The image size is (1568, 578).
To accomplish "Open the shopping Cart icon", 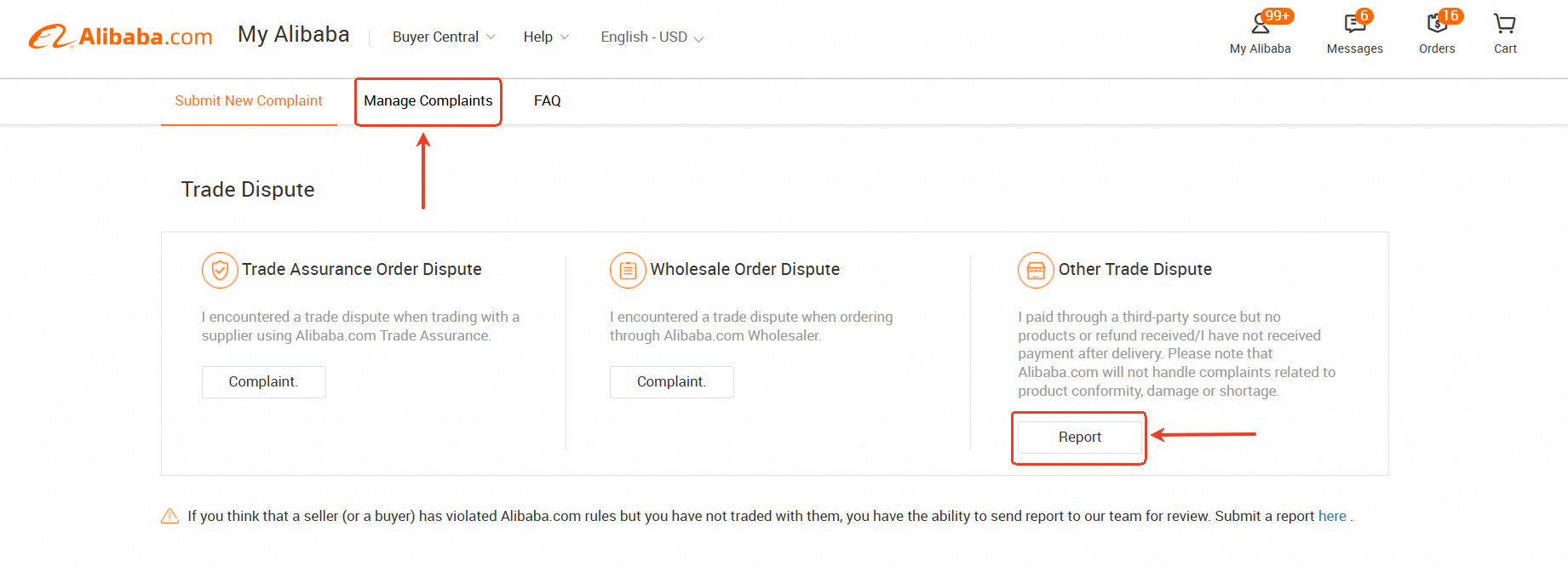I will click(x=1505, y=24).
